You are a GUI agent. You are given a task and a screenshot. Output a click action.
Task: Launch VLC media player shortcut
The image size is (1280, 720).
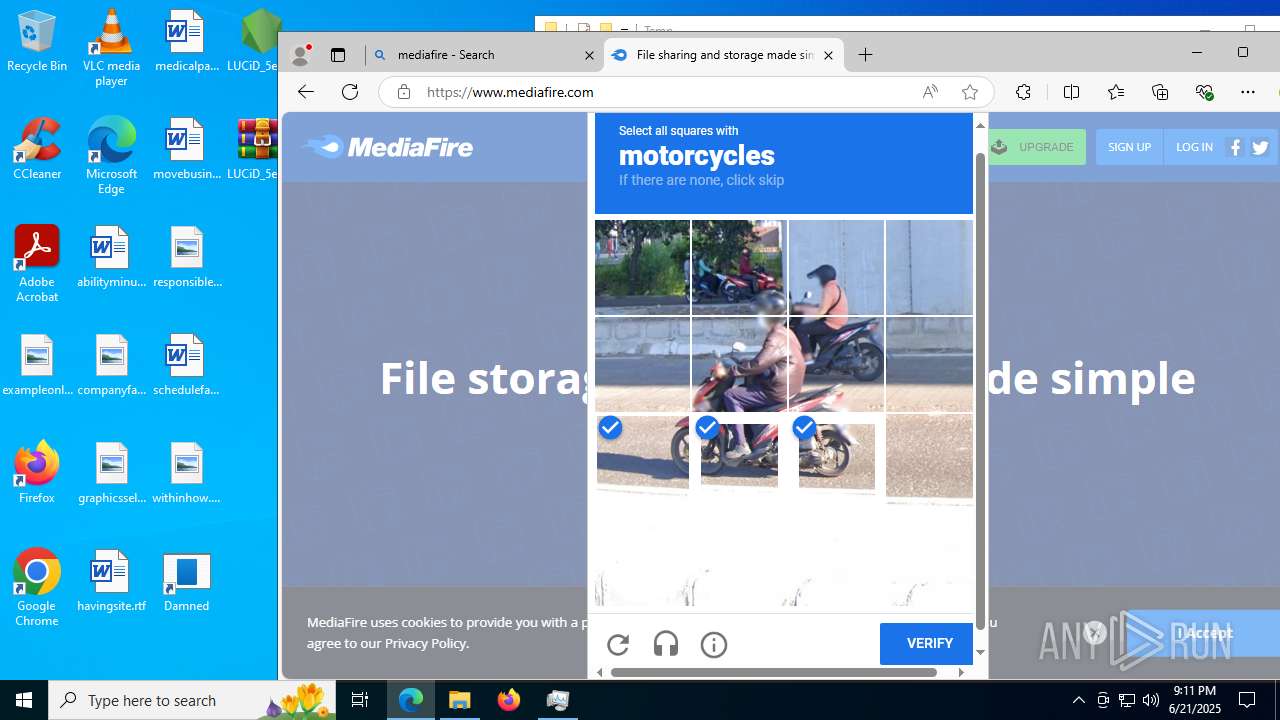click(x=111, y=46)
